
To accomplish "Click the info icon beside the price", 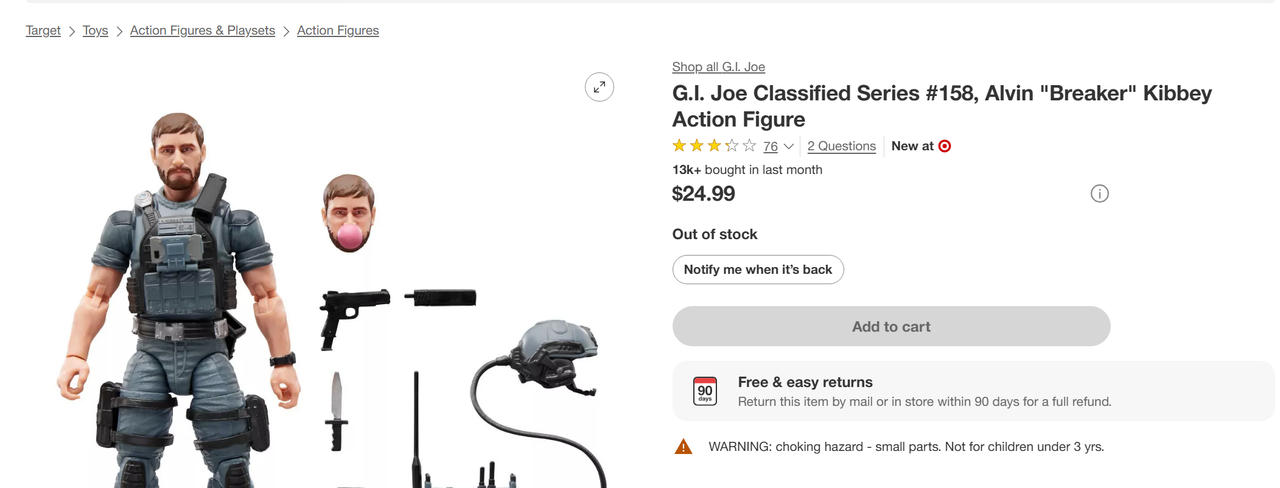I will [1099, 194].
